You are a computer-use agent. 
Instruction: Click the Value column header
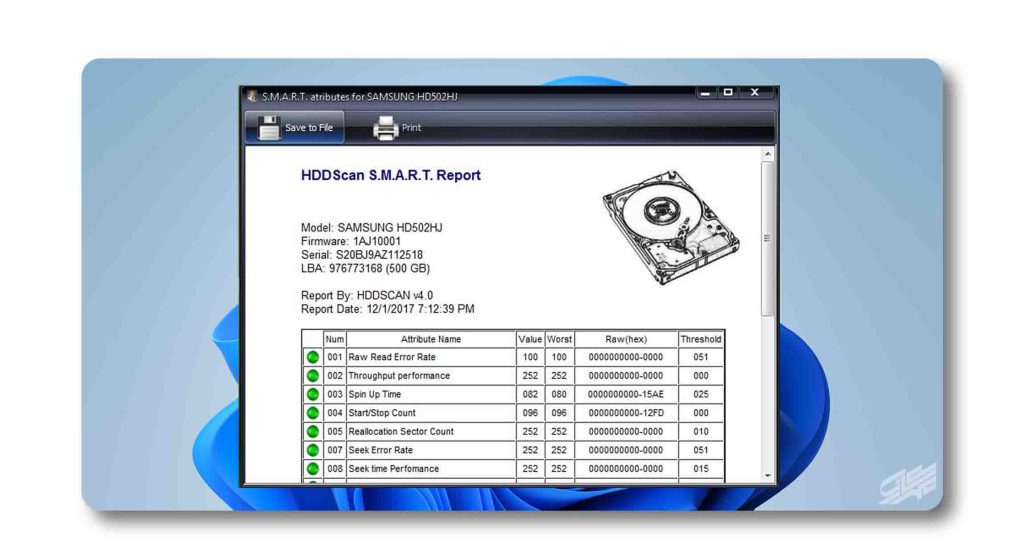530,339
